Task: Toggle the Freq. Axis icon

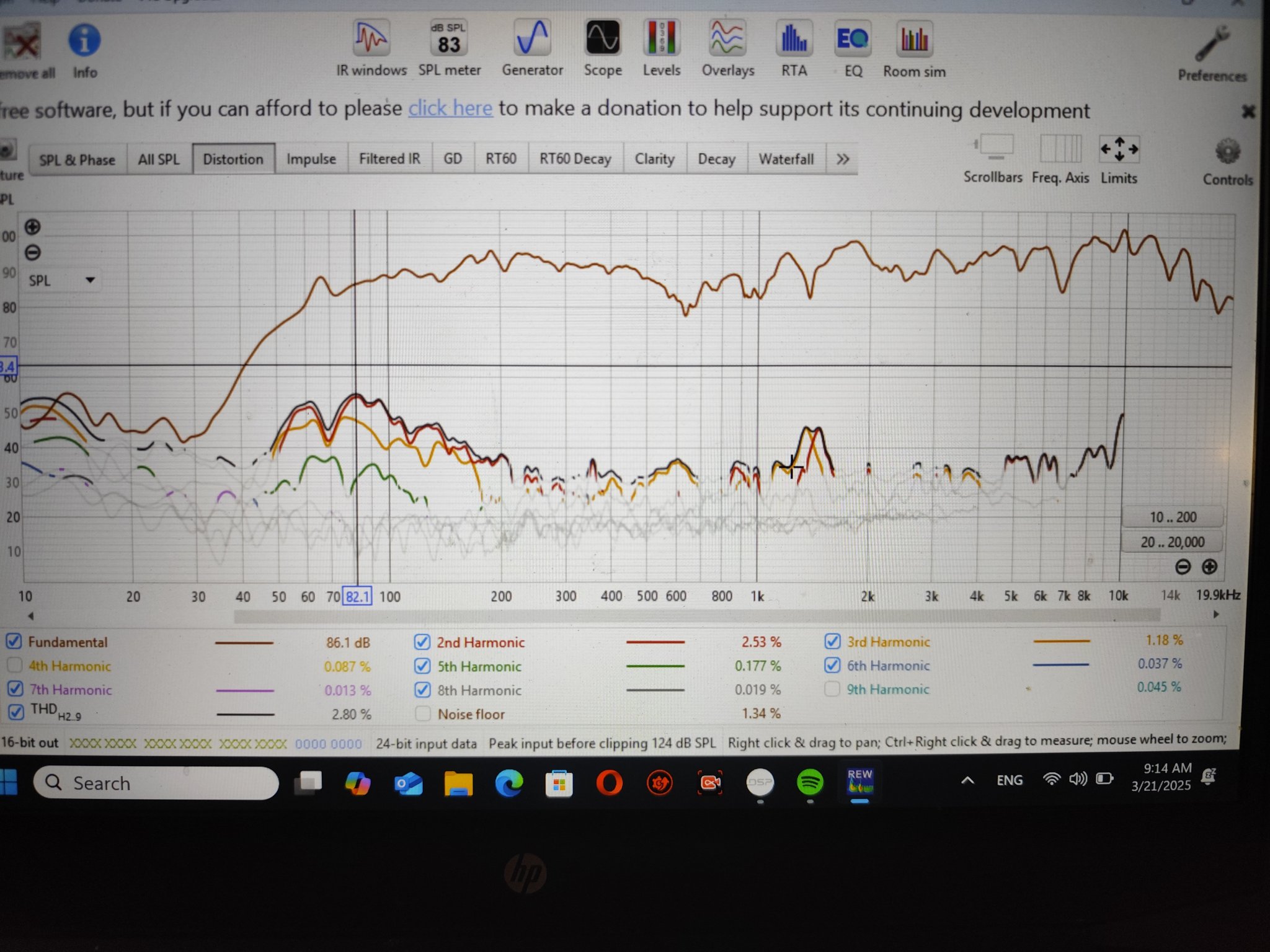Action: [x=1060, y=149]
